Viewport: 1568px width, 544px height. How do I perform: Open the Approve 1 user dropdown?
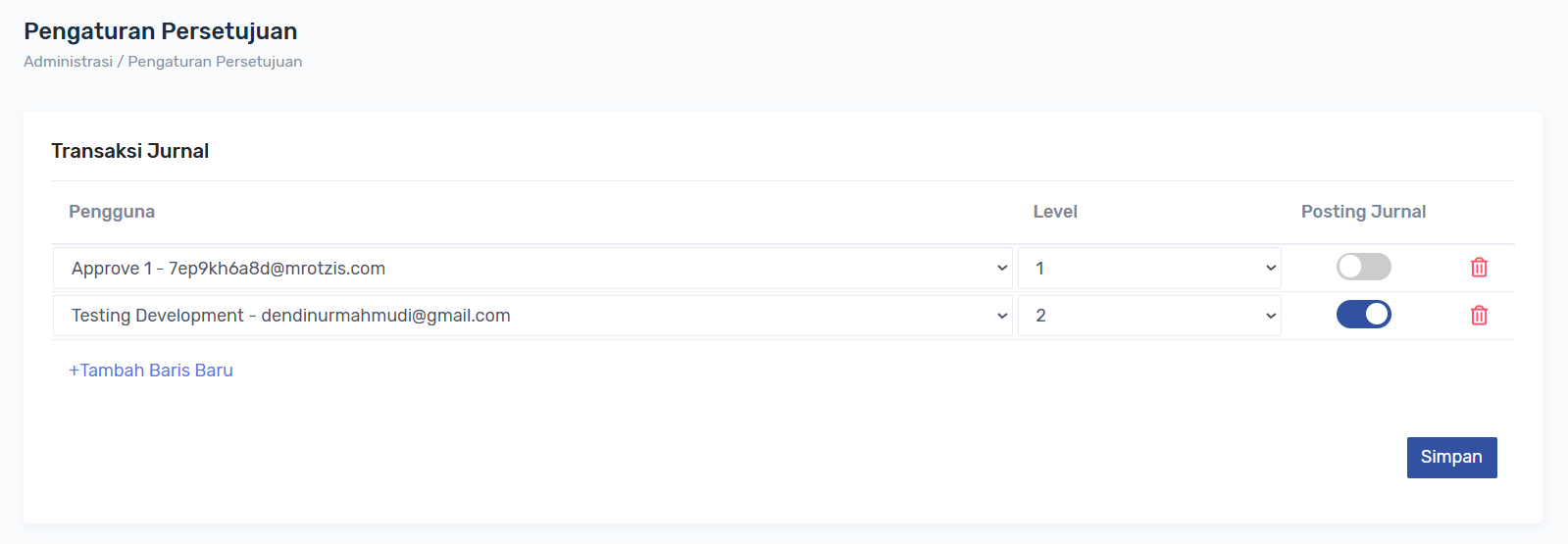[531, 269]
